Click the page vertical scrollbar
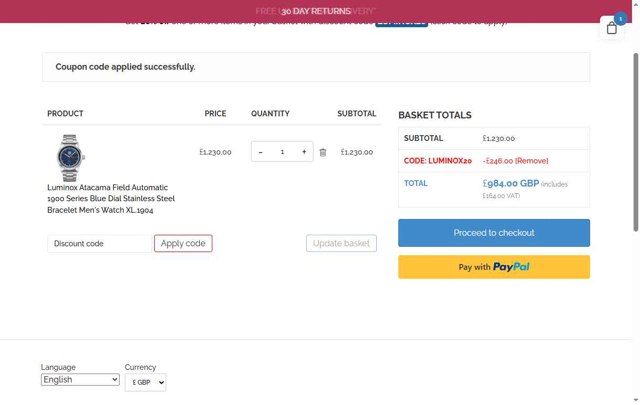 [636, 142]
